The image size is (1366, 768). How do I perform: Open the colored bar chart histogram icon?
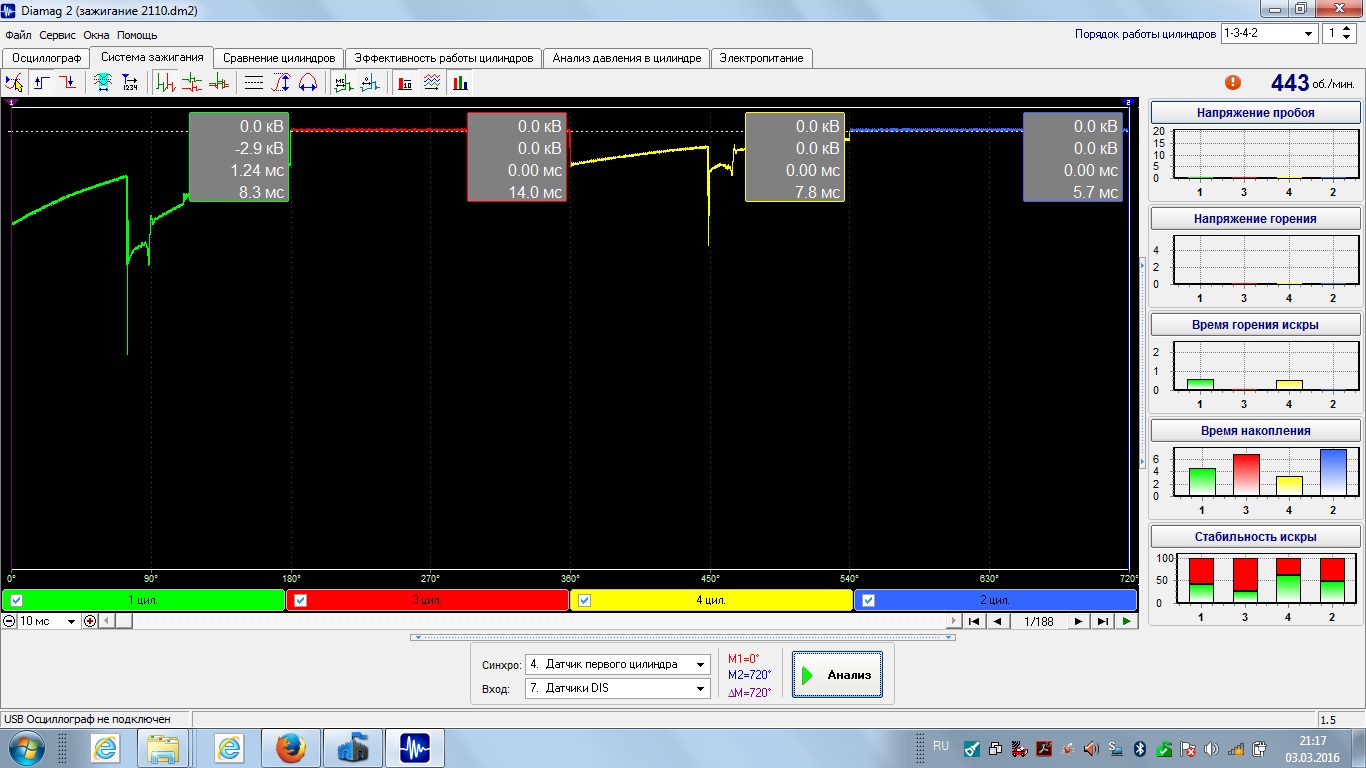[460, 83]
